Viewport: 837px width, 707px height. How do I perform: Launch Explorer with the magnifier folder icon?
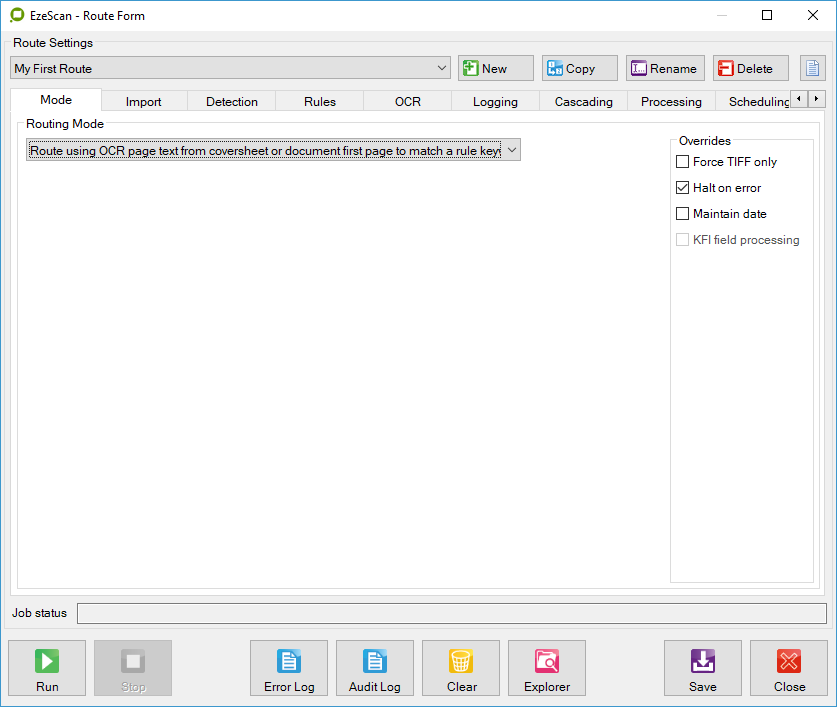pyautogui.click(x=547, y=661)
